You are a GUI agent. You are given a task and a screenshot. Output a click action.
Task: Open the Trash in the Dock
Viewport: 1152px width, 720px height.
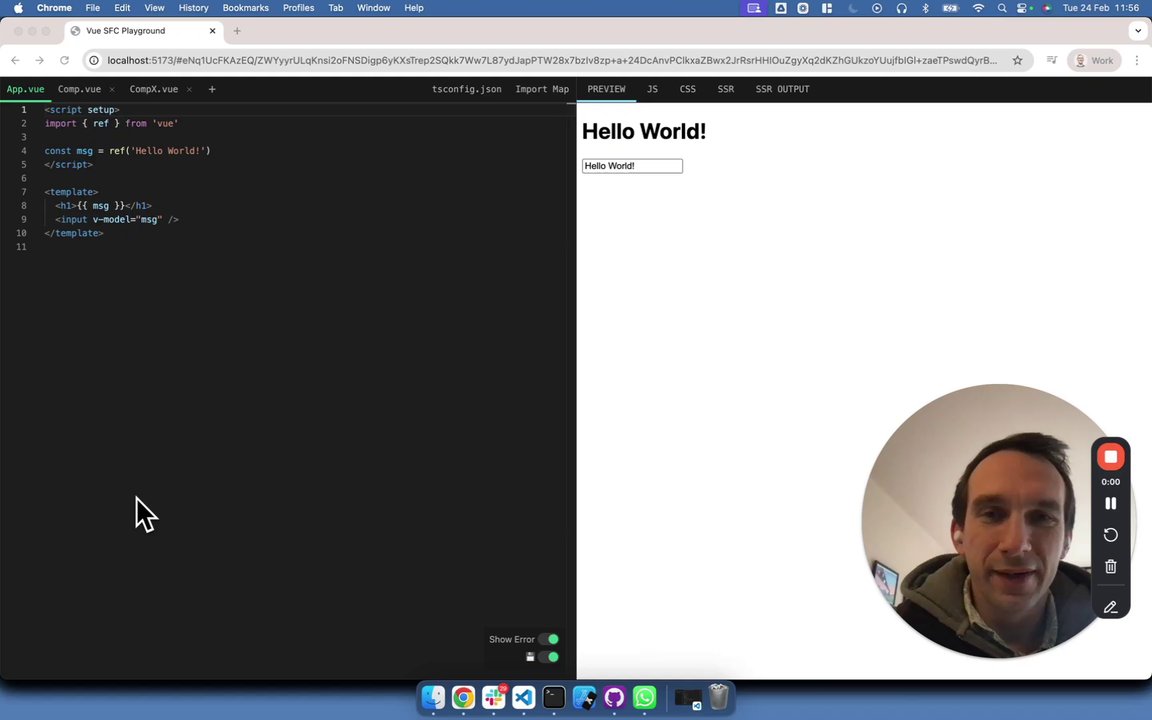719,697
